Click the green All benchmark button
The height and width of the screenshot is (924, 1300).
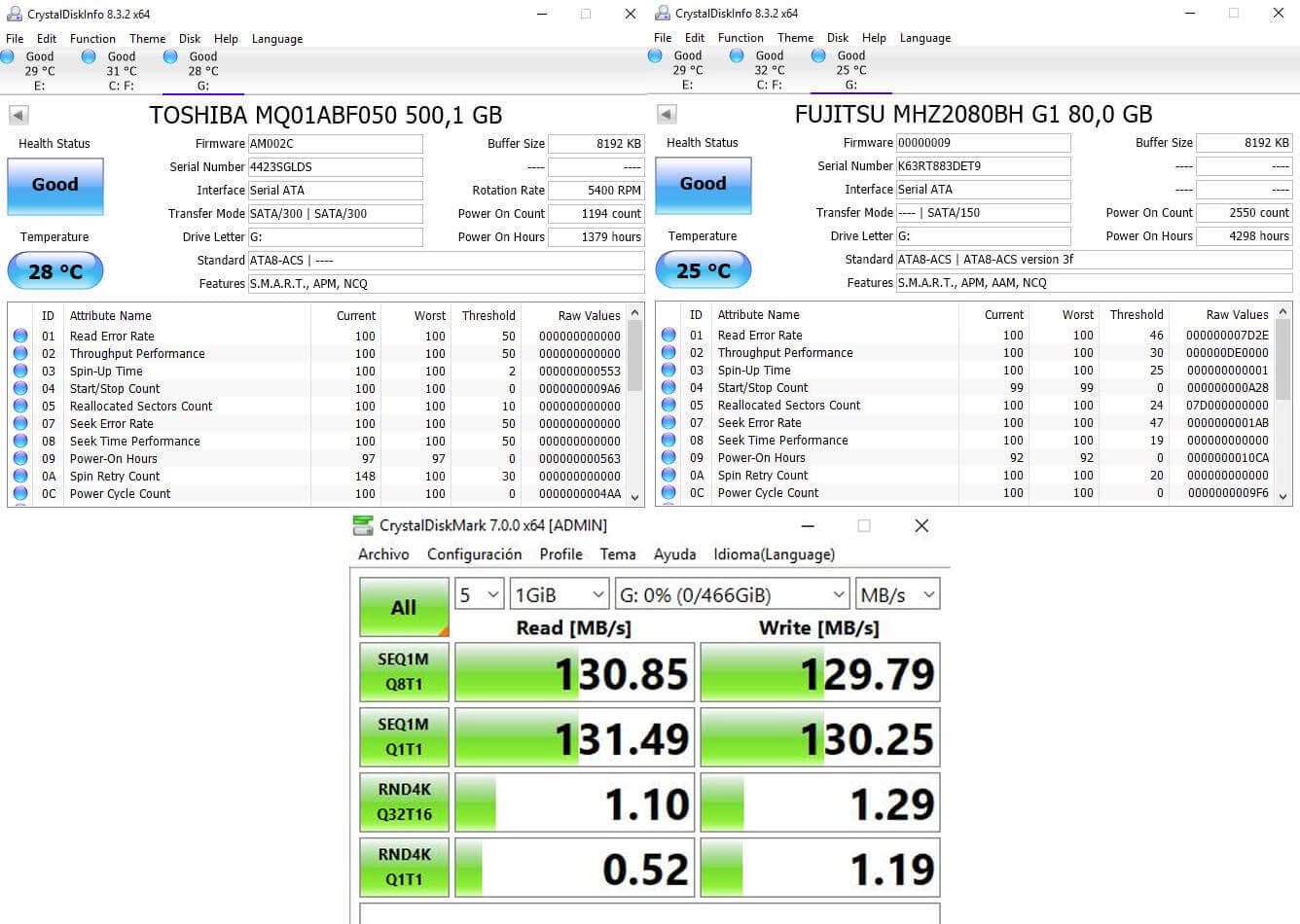click(404, 607)
